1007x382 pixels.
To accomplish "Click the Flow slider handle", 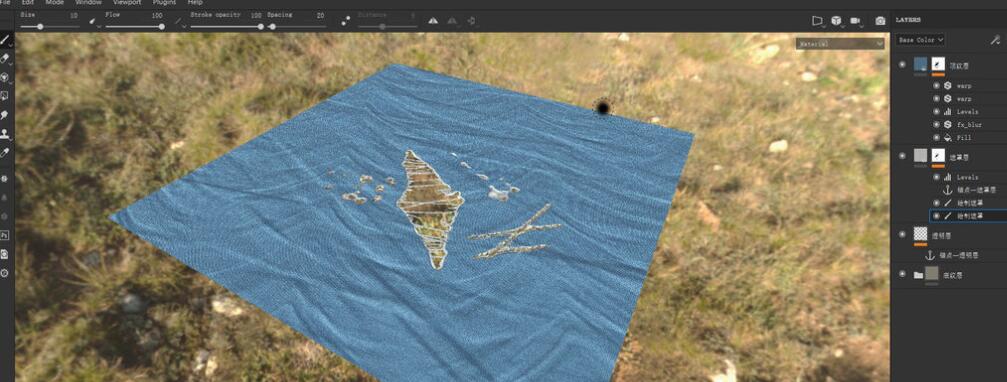I will click(162, 26).
